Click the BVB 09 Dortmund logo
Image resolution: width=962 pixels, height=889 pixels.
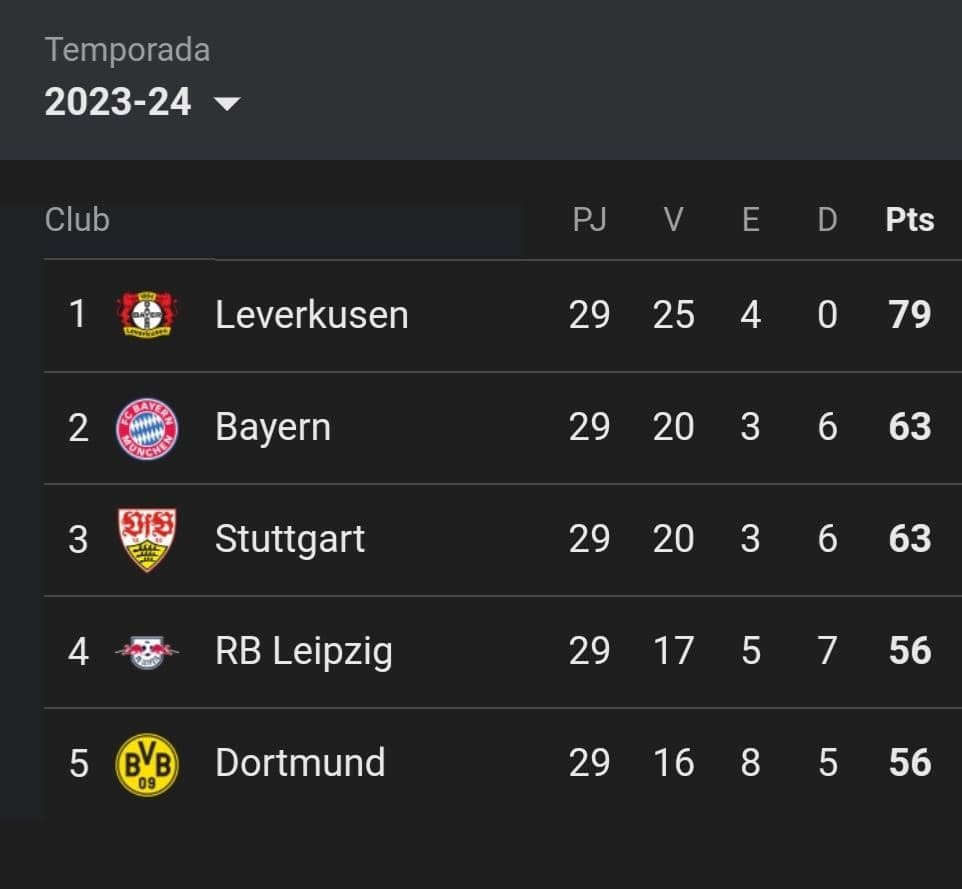(147, 764)
